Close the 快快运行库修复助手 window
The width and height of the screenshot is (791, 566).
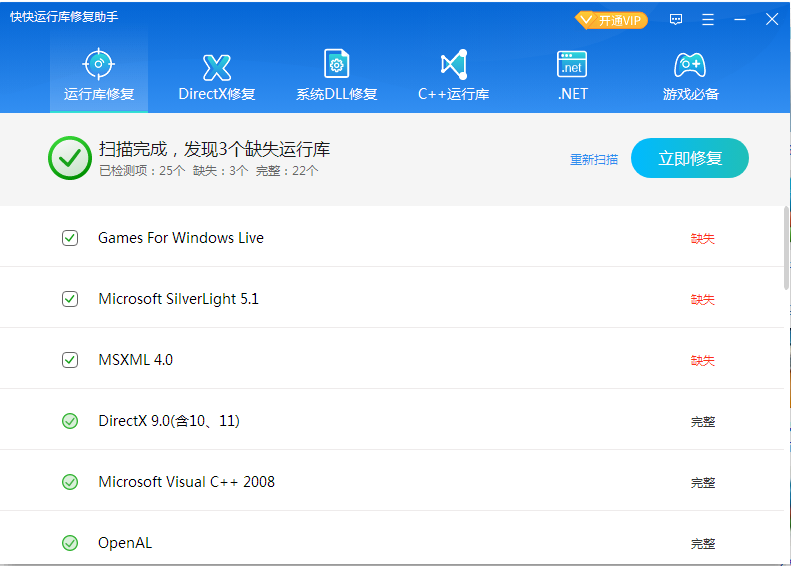pos(771,20)
